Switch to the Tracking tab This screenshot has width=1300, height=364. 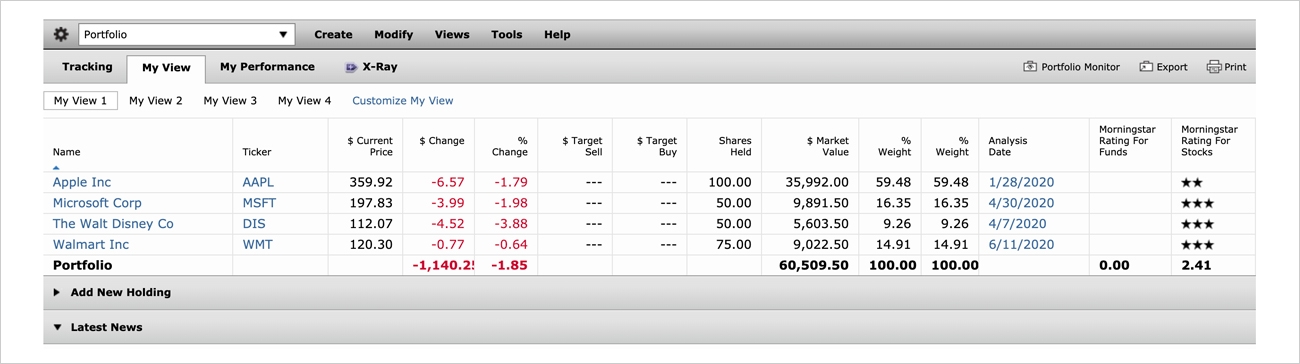coord(87,67)
